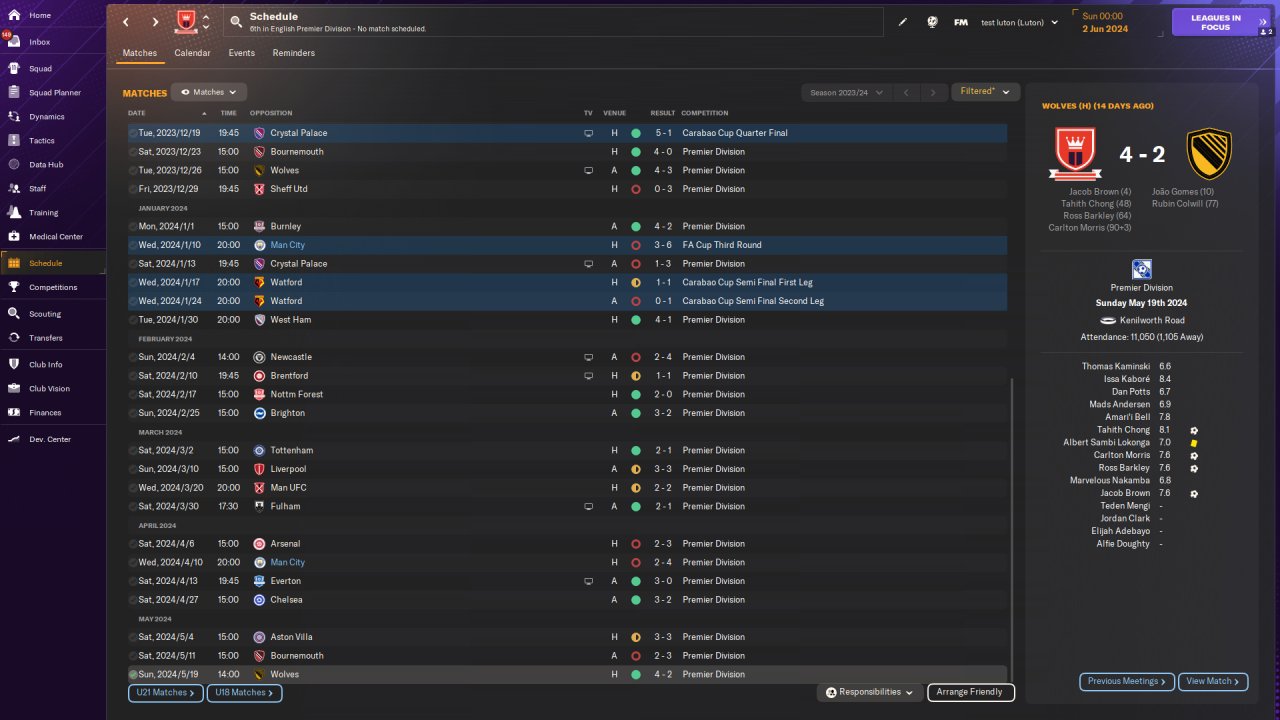Switch to the Reminders tab
Image resolution: width=1280 pixels, height=720 pixels.
click(x=294, y=53)
